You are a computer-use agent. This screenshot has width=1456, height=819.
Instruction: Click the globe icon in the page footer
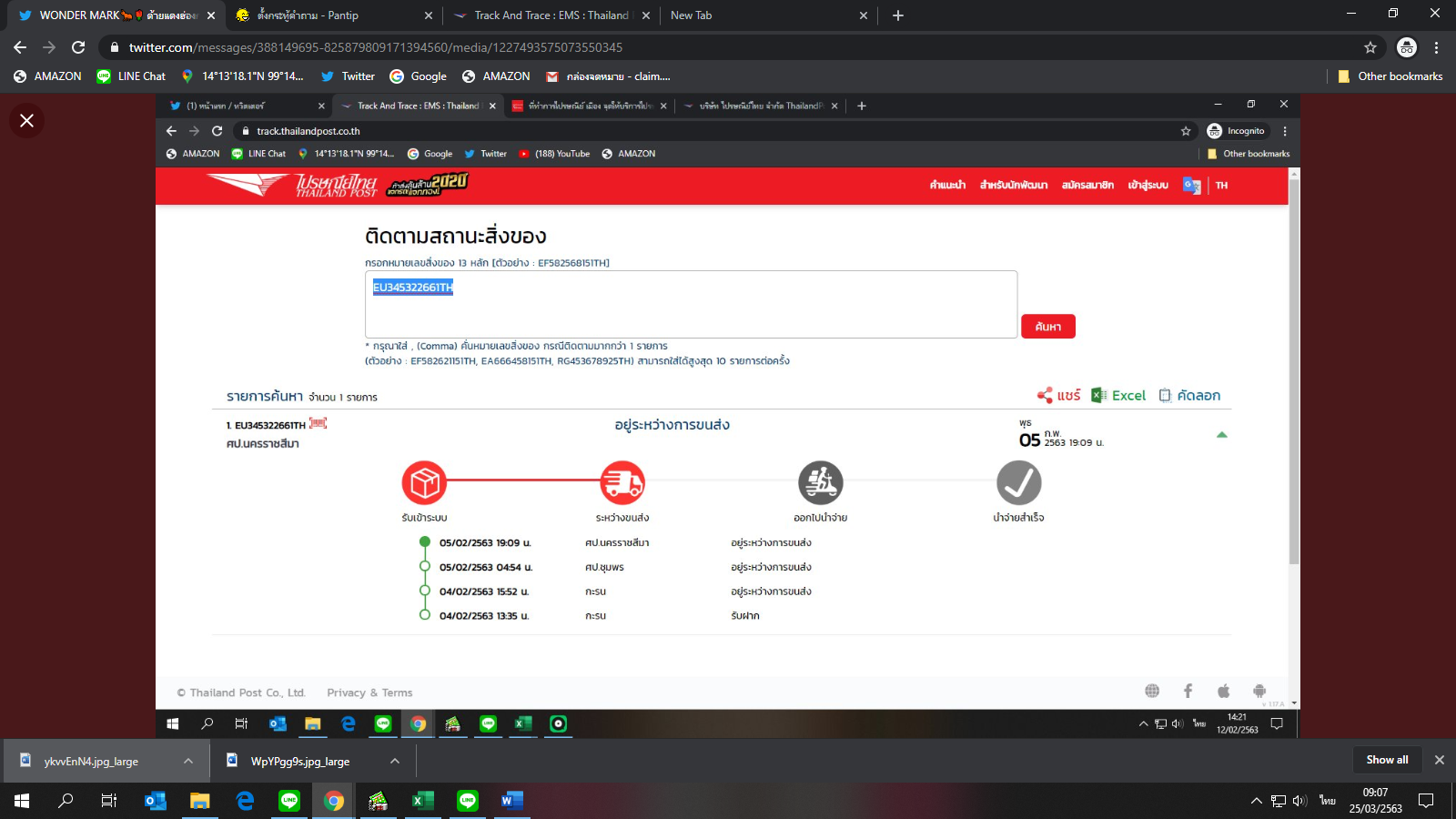click(1152, 692)
